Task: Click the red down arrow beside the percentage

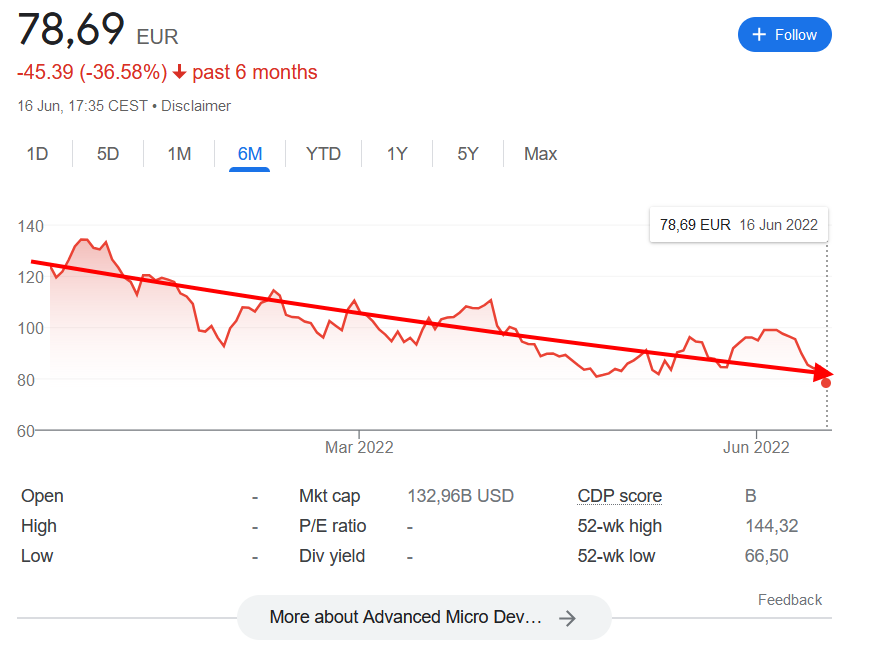Action: (x=179, y=73)
